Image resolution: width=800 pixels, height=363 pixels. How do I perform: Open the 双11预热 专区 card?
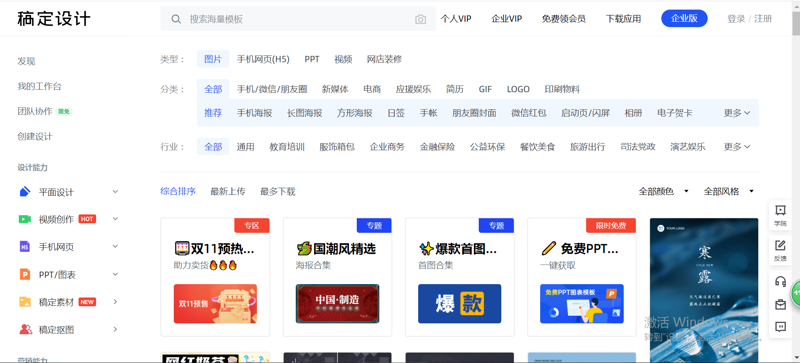[x=215, y=277]
